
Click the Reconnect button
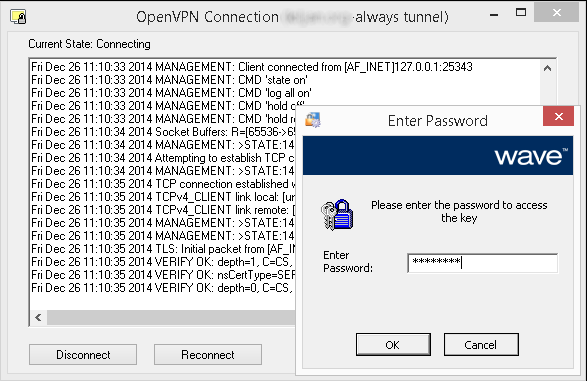tap(208, 354)
